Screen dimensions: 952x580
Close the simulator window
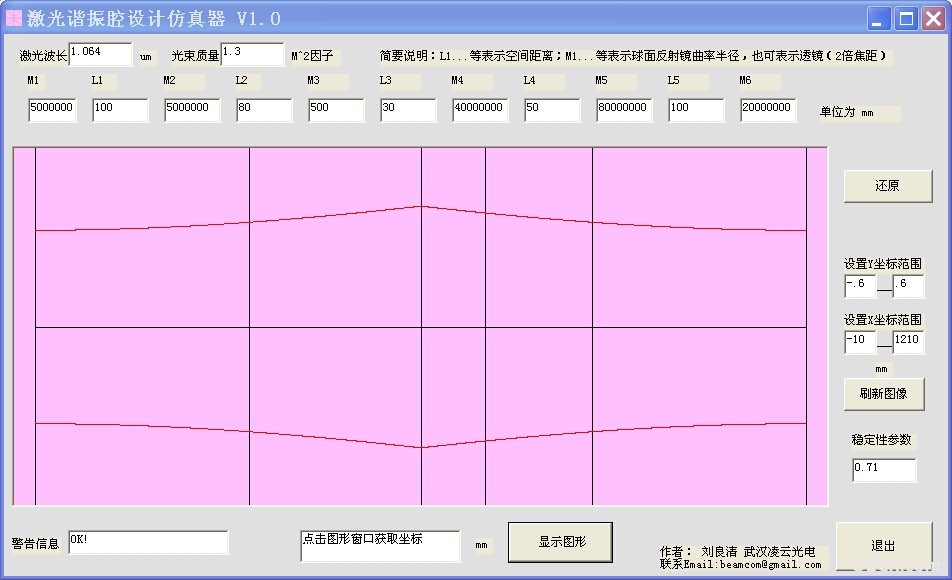coord(933,19)
